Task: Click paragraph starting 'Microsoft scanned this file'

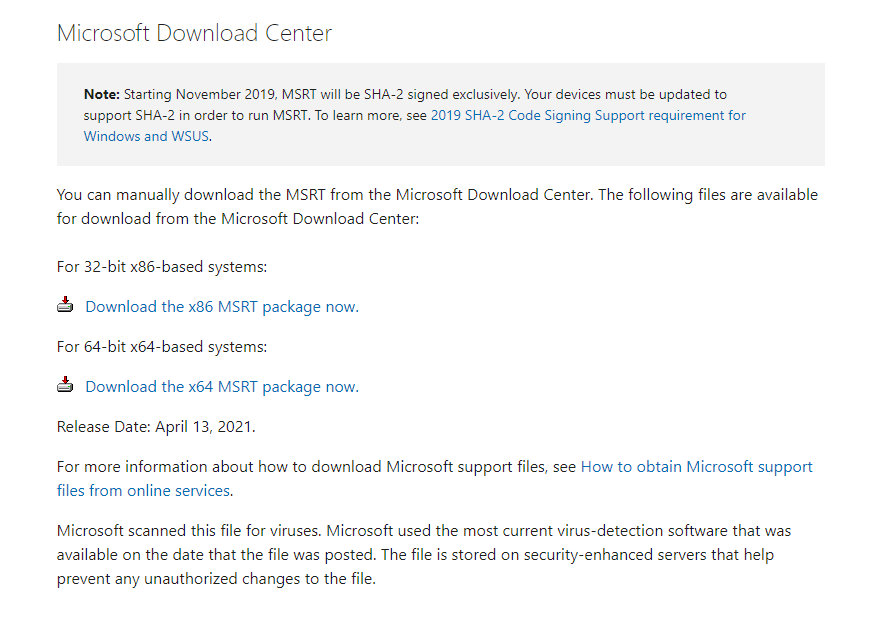Action: pos(424,555)
